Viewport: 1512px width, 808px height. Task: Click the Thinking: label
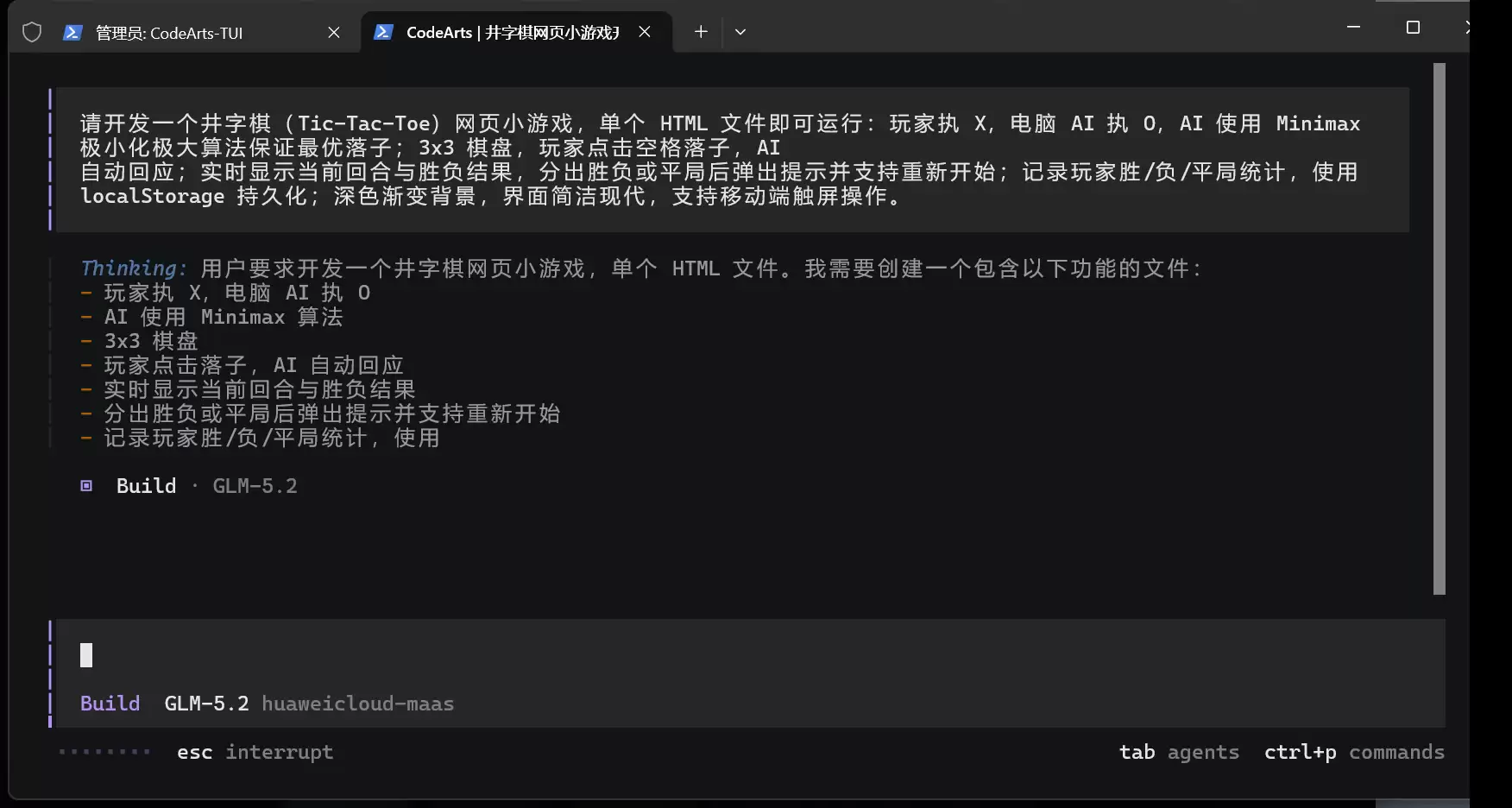coord(134,268)
